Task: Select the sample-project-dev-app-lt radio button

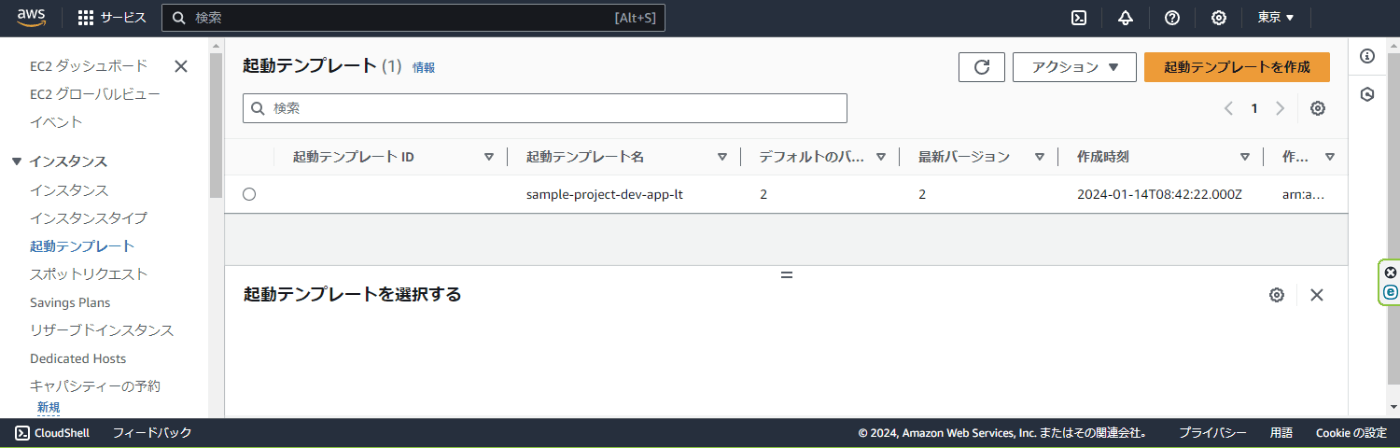Action: tap(249, 194)
